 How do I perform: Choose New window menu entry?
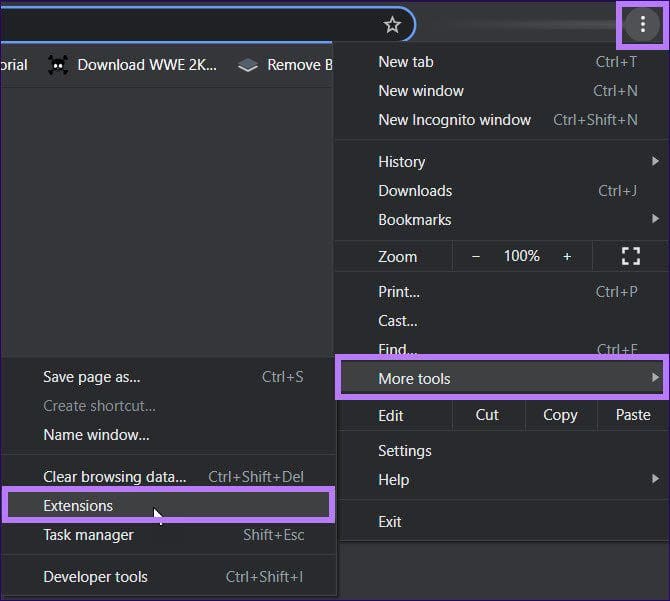coord(502,91)
